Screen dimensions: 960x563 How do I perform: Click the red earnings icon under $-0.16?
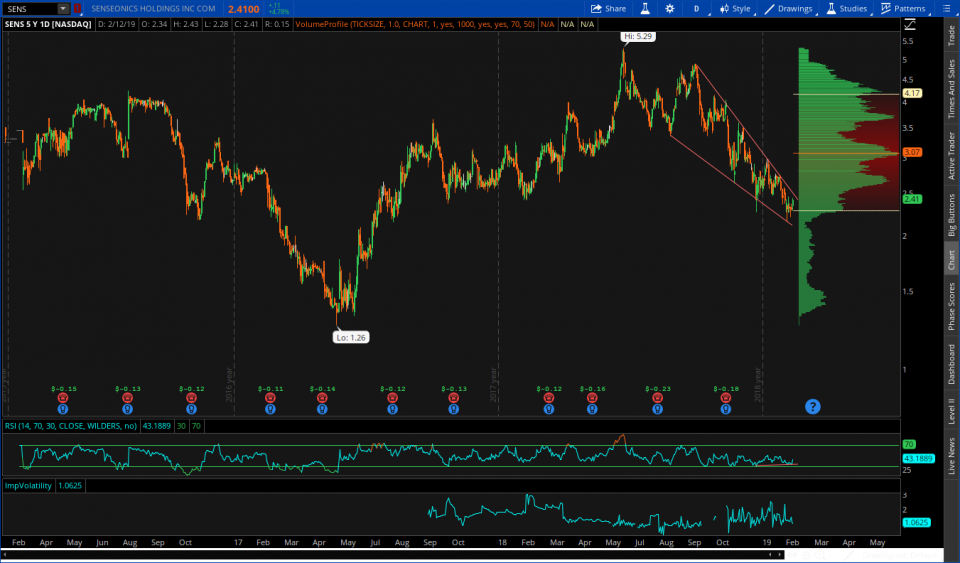pyautogui.click(x=592, y=398)
